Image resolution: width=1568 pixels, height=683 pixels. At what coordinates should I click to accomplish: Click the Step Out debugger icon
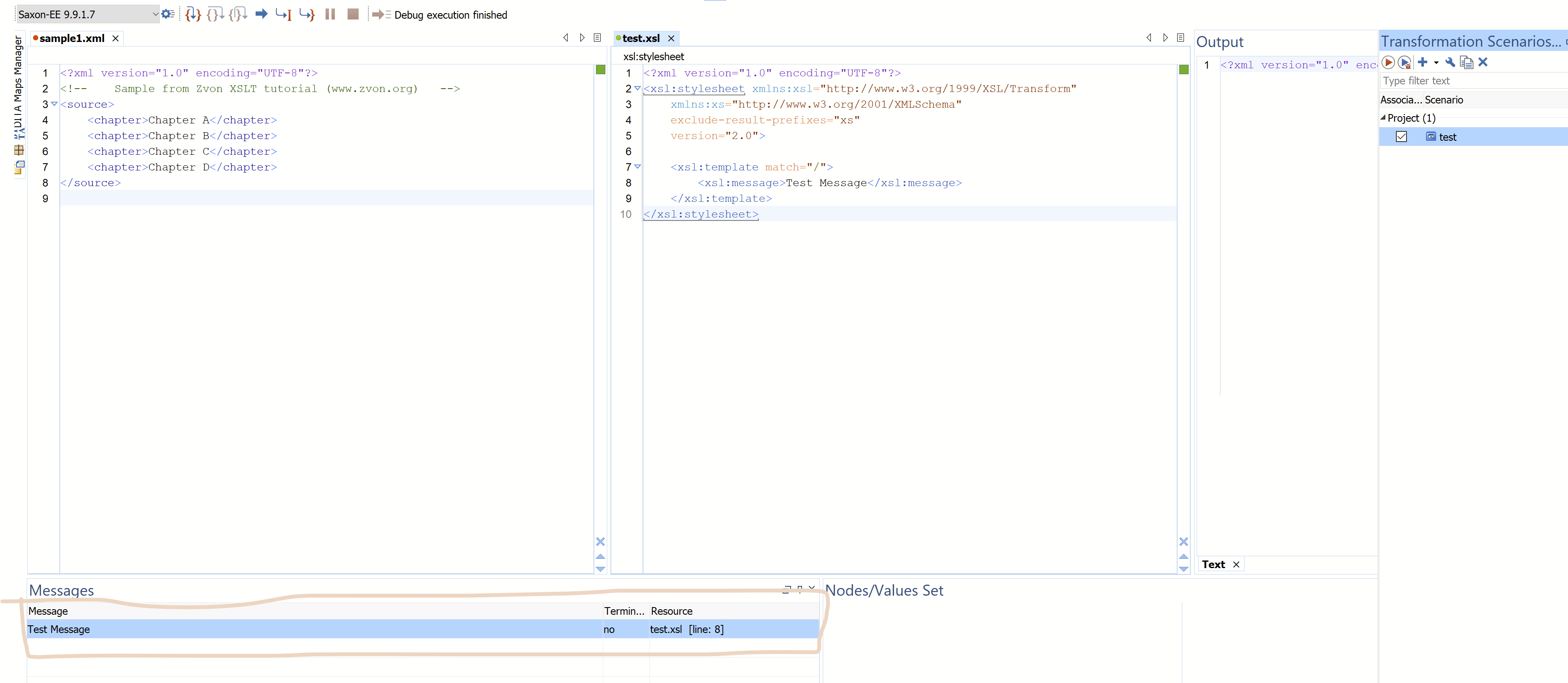point(238,14)
